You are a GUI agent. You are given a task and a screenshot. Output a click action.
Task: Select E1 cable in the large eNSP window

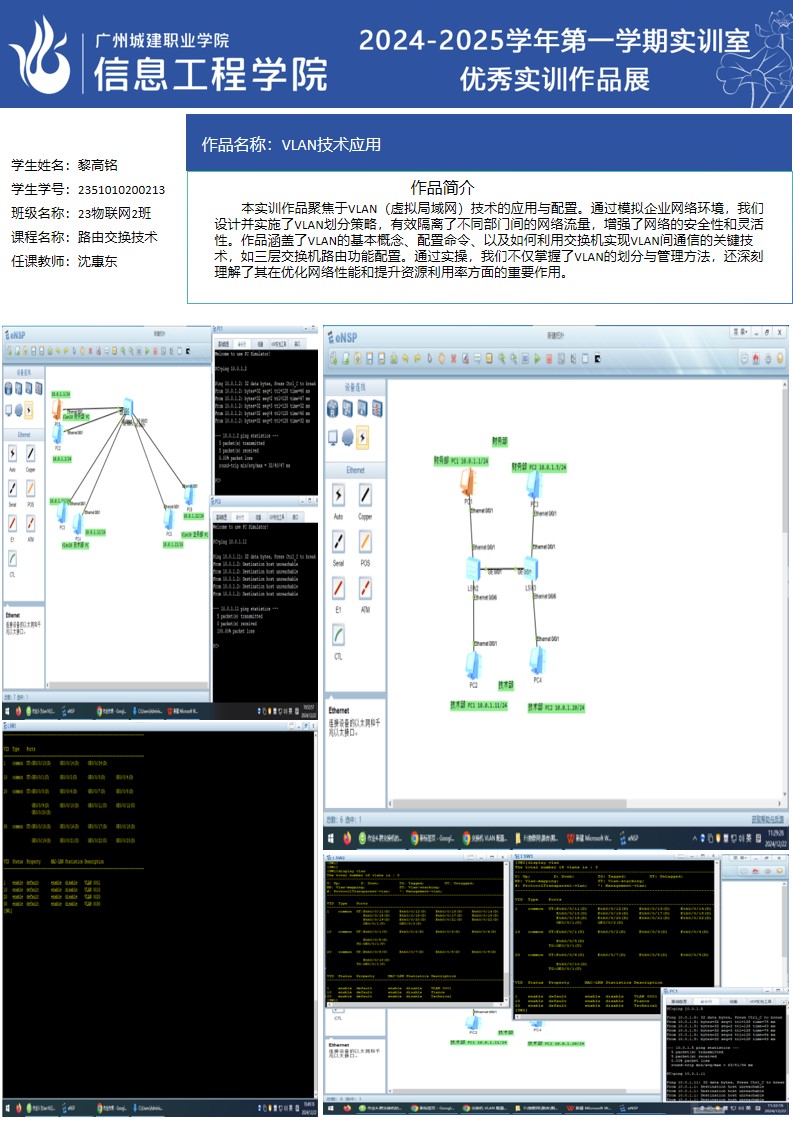tap(339, 589)
